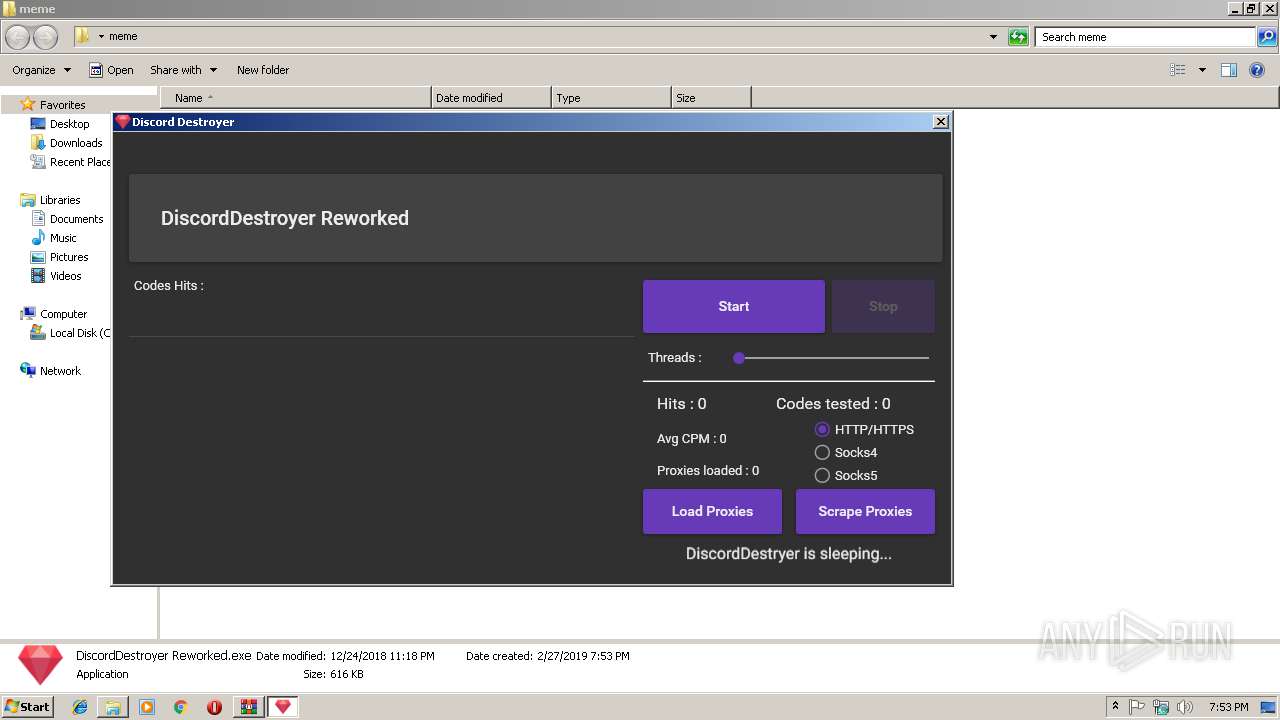
Task: Click the taskbar clock 7:53 PM
Action: click(1228, 707)
